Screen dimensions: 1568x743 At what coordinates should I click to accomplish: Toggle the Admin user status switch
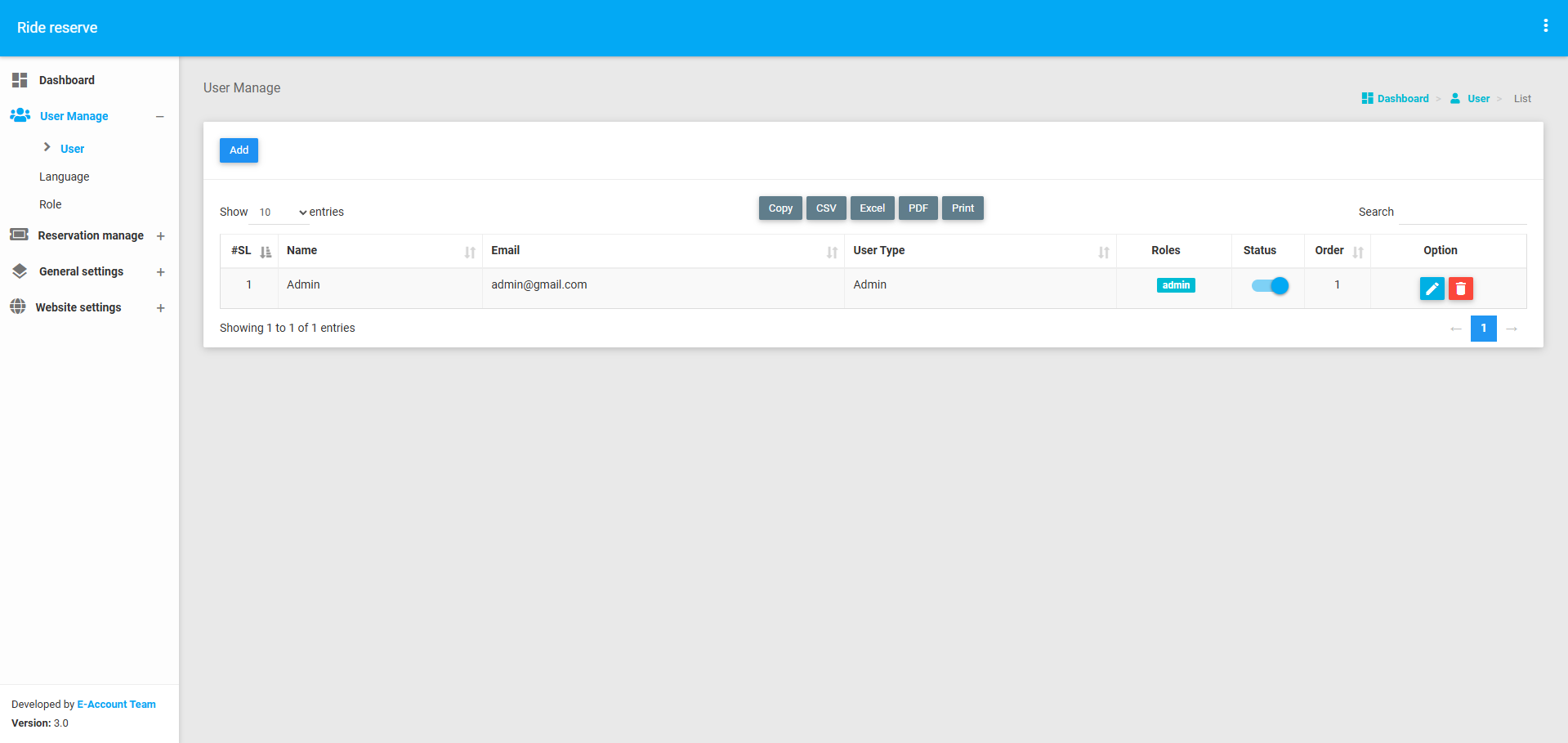[x=1270, y=285]
